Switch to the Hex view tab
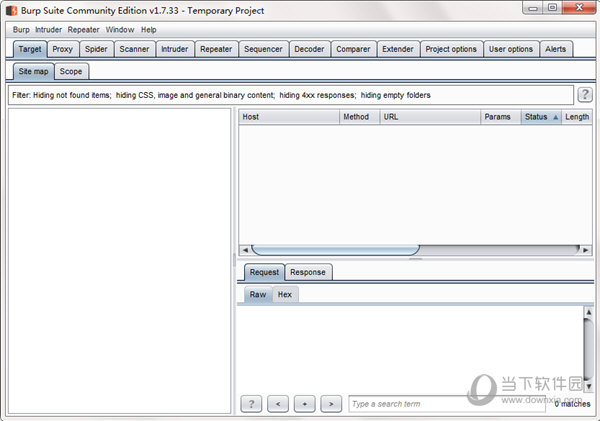 (x=285, y=294)
